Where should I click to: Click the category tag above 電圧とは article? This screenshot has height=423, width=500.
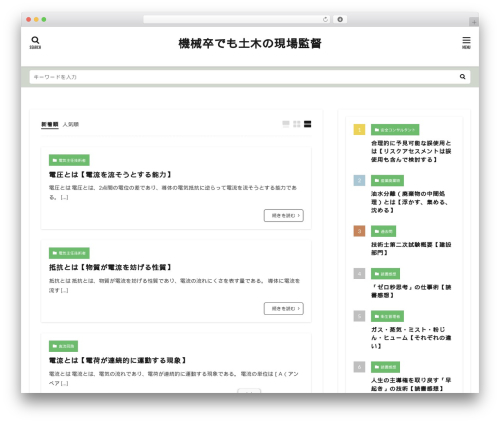[69, 160]
